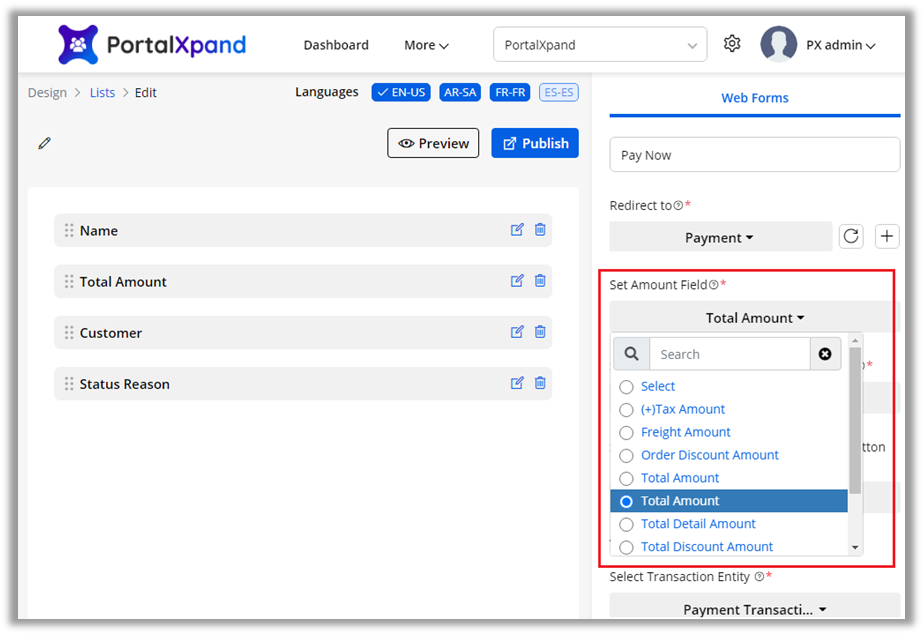Screen dimensions: 924x635
Task: Click edit icon for Customer field
Action: 517,332
